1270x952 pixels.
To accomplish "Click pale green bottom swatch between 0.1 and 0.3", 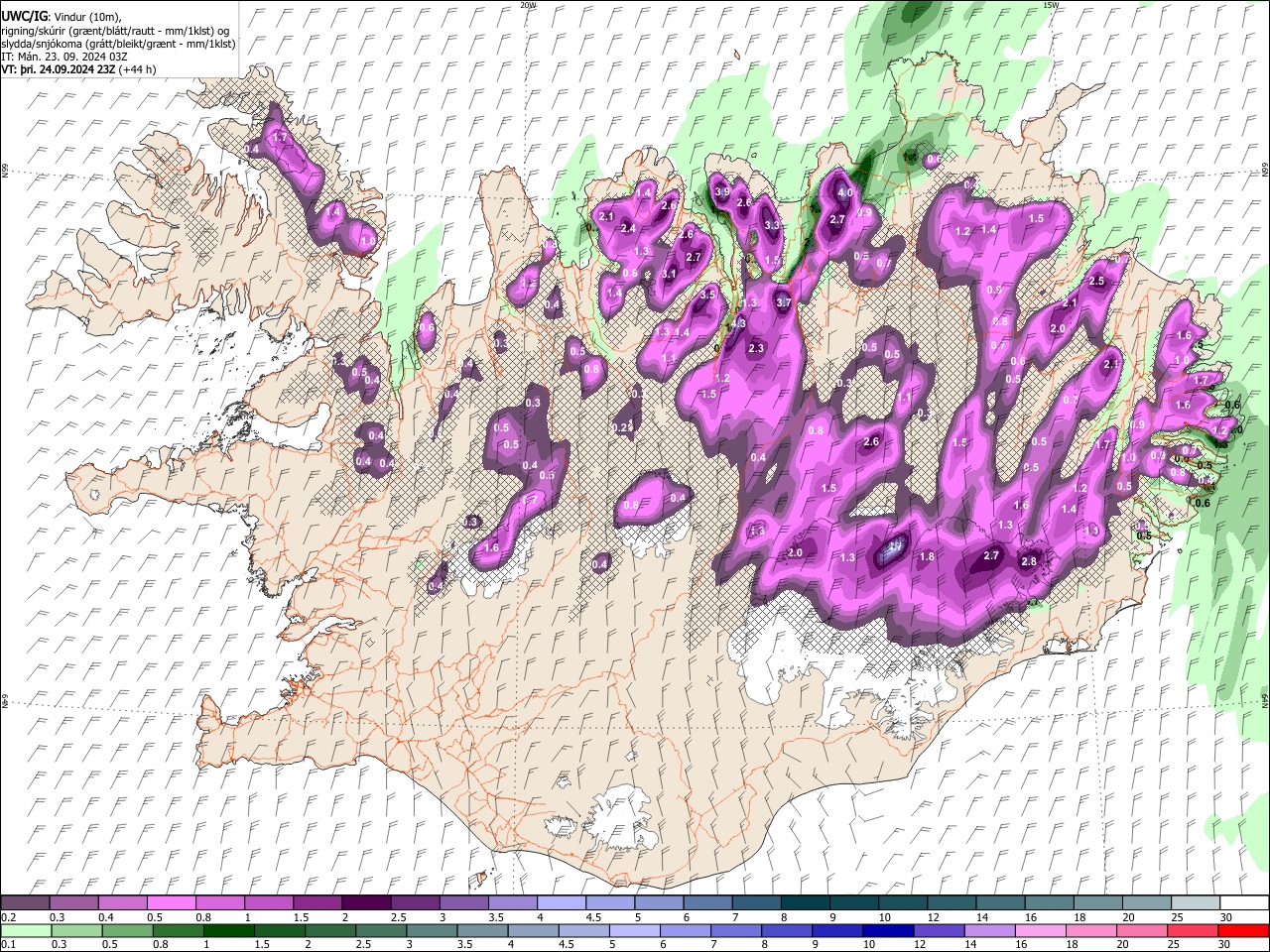I will [x=26, y=930].
